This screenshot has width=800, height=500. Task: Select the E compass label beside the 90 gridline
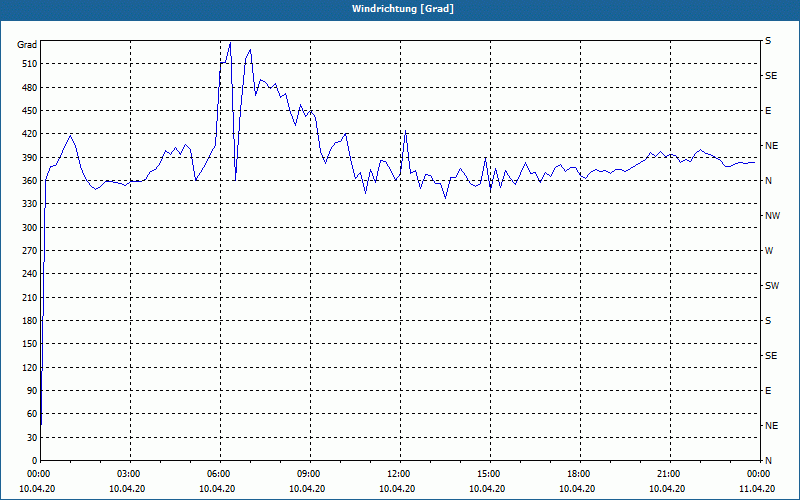[x=768, y=391]
